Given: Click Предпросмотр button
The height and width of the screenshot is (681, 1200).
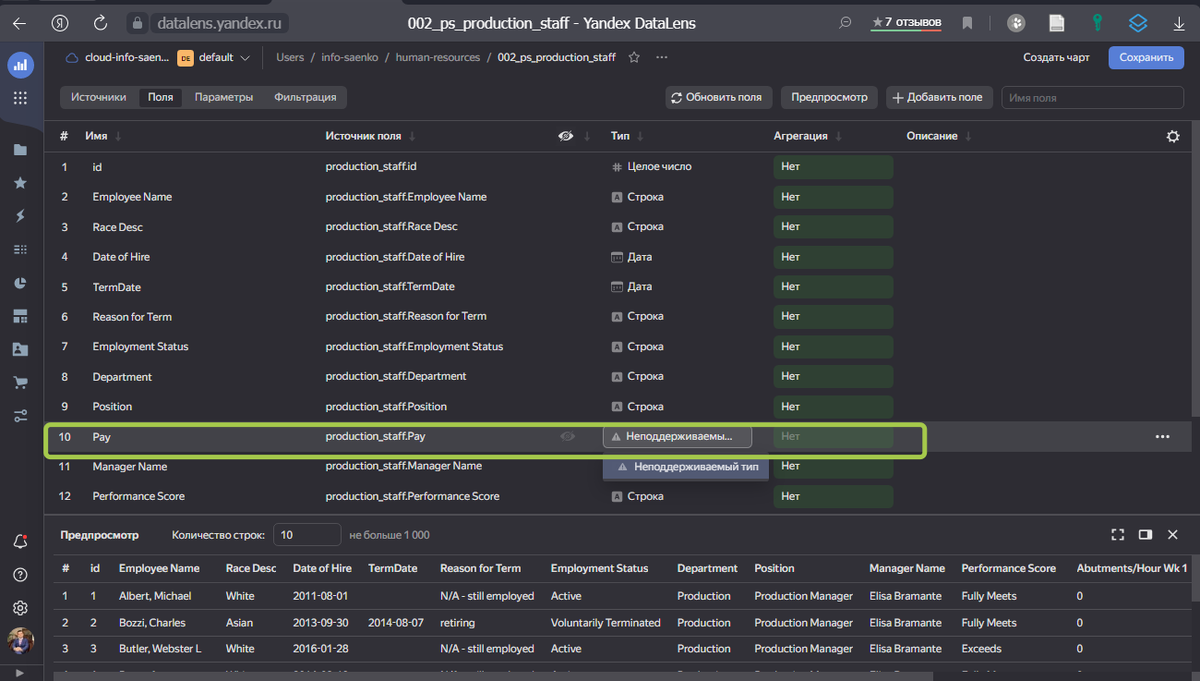Looking at the screenshot, I should tap(830, 97).
